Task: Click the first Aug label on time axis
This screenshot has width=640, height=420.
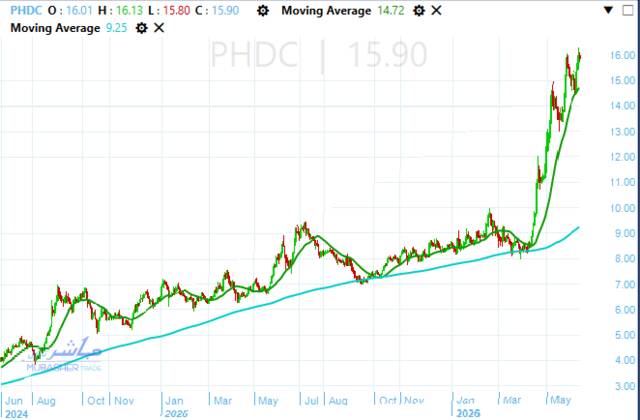Action: point(46,401)
